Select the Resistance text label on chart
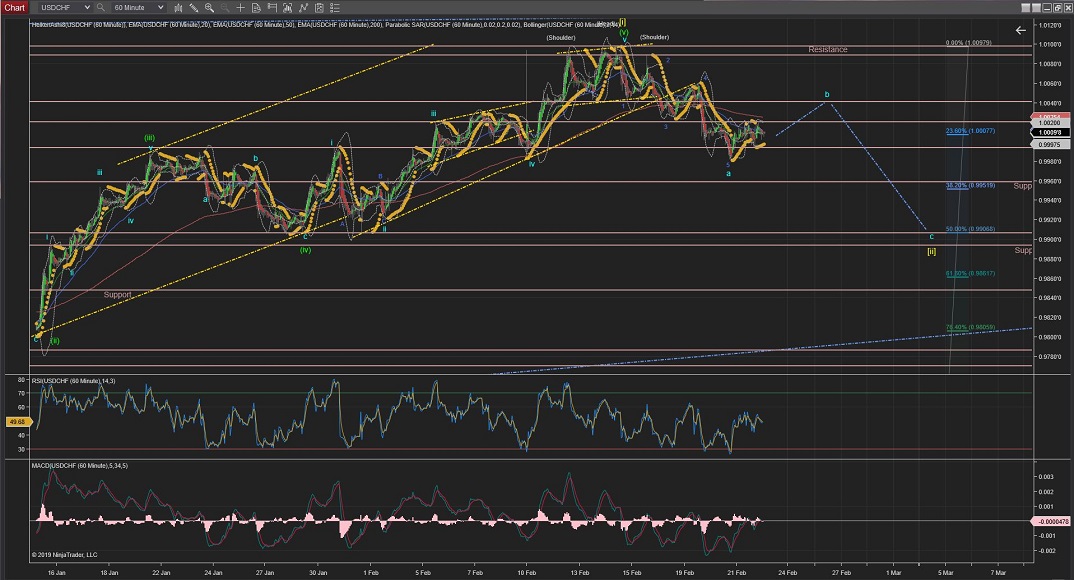This screenshot has height=580, width=1074. point(827,49)
